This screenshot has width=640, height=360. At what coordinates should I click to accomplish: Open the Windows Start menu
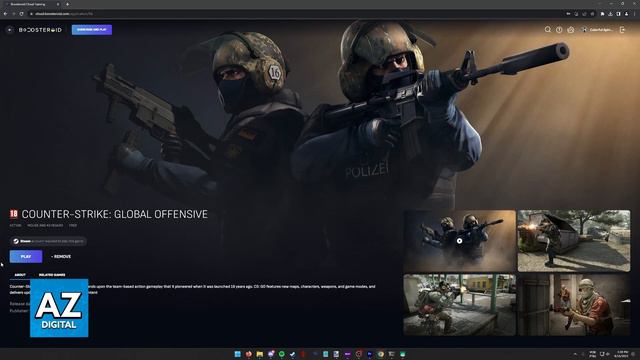pos(238,354)
